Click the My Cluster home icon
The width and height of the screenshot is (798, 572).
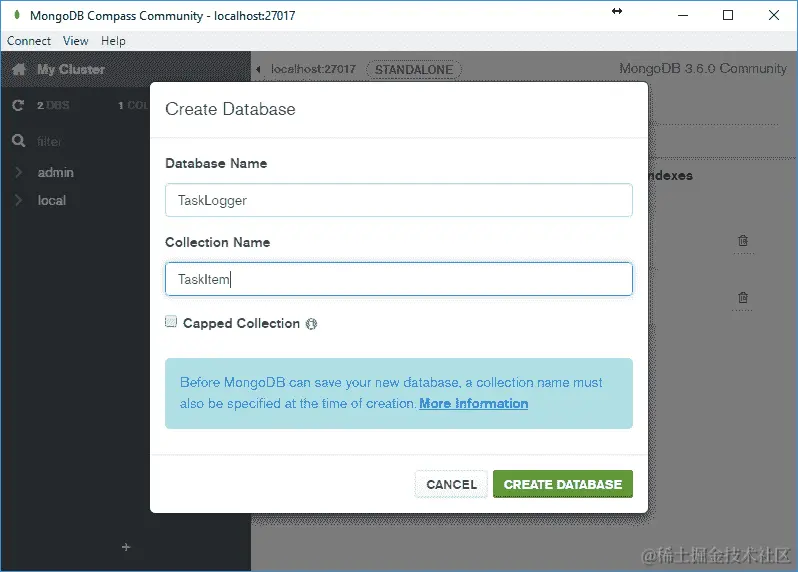[19, 69]
